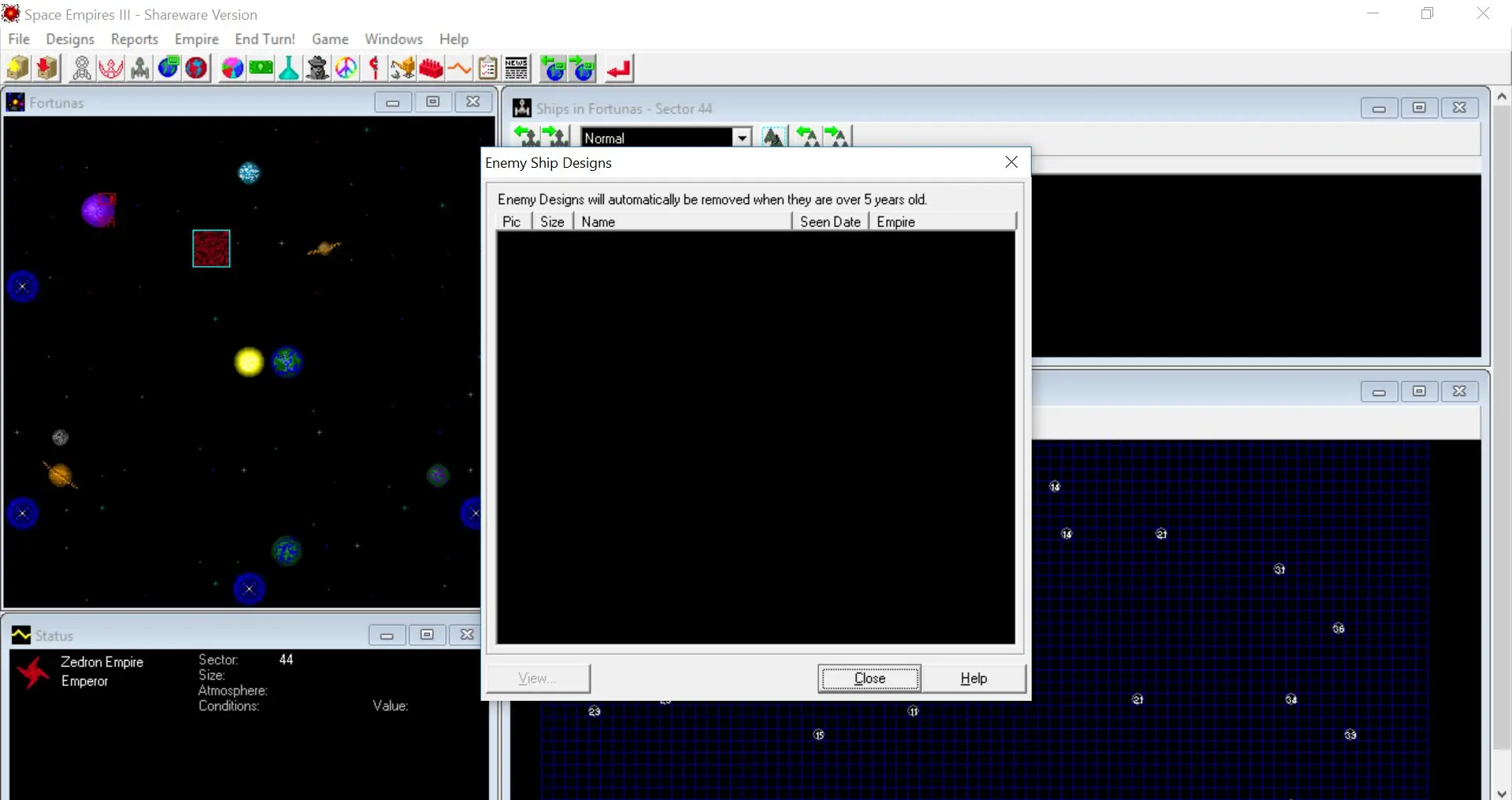Click the Pic column header
Screen dimensions: 1512x800
click(512, 221)
